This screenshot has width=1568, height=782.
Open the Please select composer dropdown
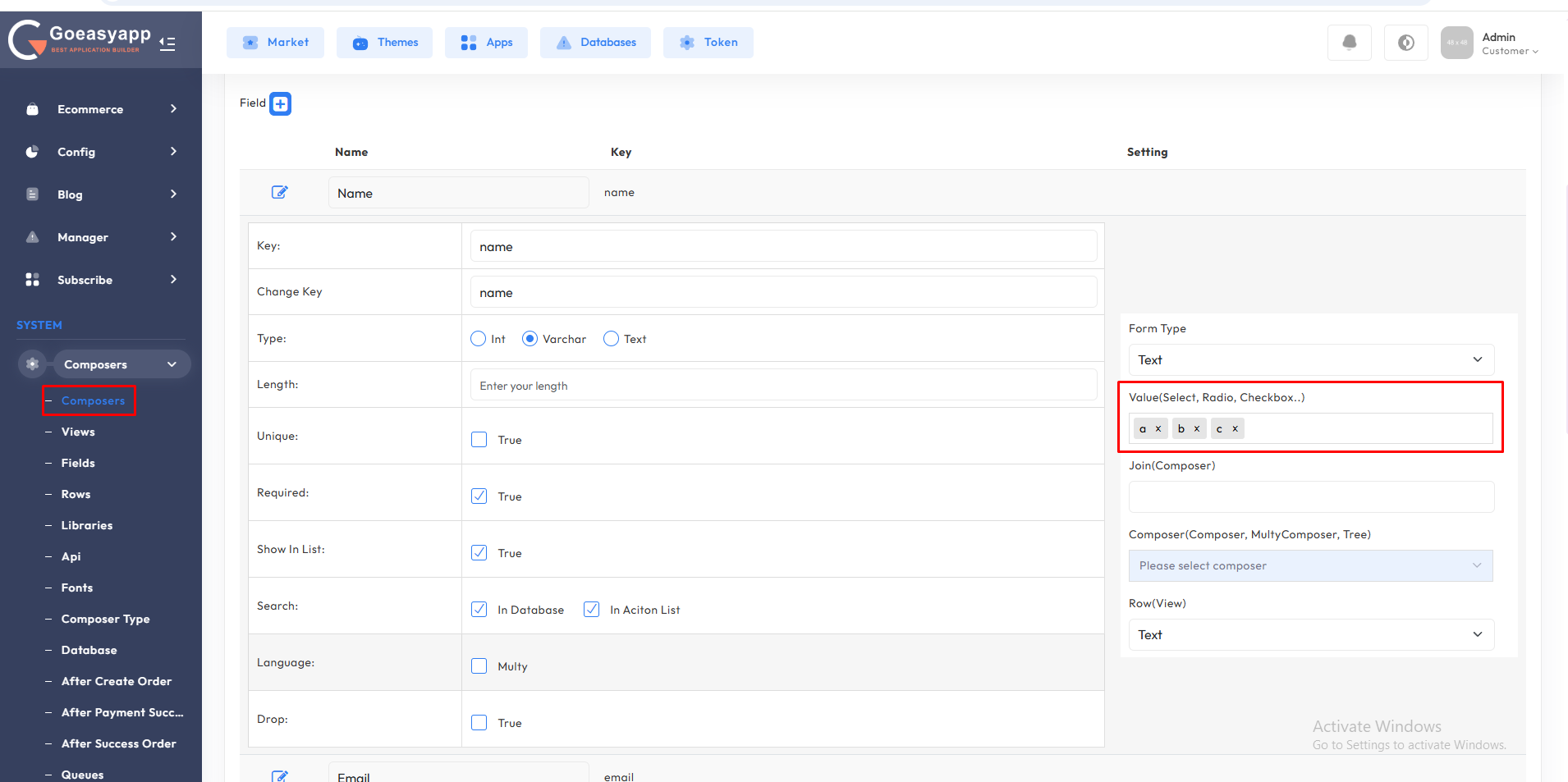[1310, 566]
